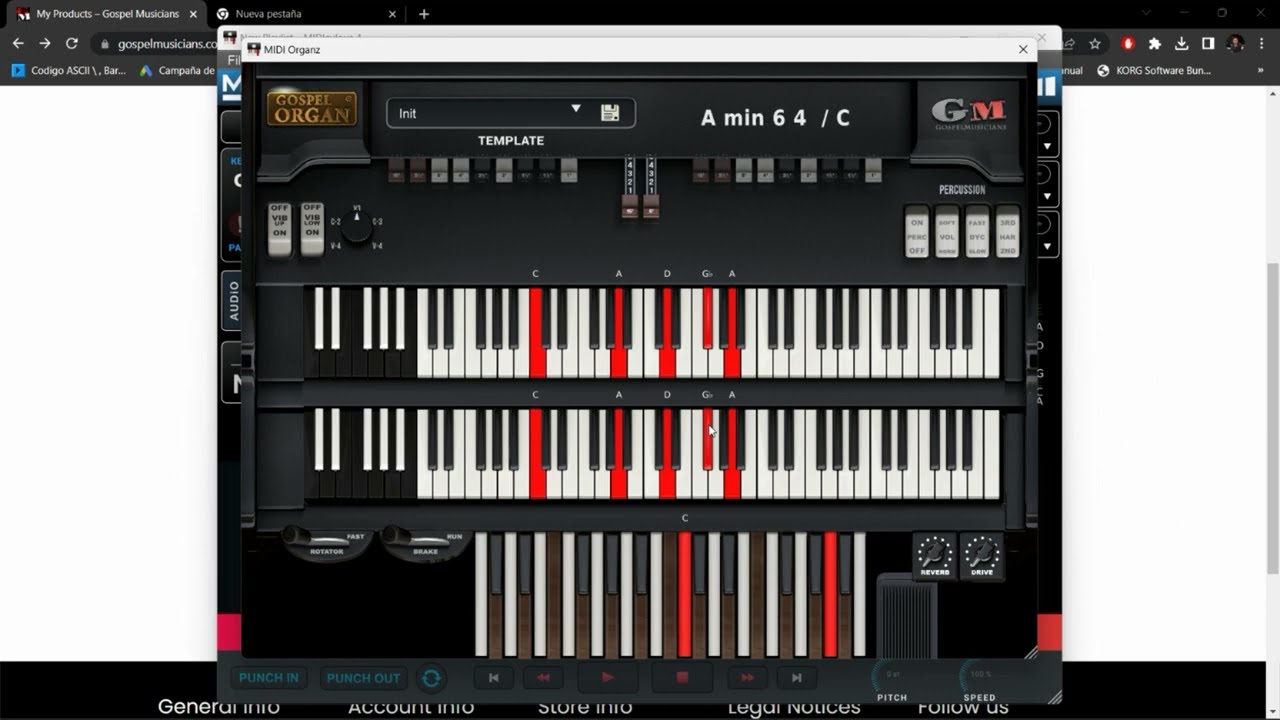This screenshot has width=1280, height=720.
Task: Open the Chrome profile avatar
Action: [1235, 44]
